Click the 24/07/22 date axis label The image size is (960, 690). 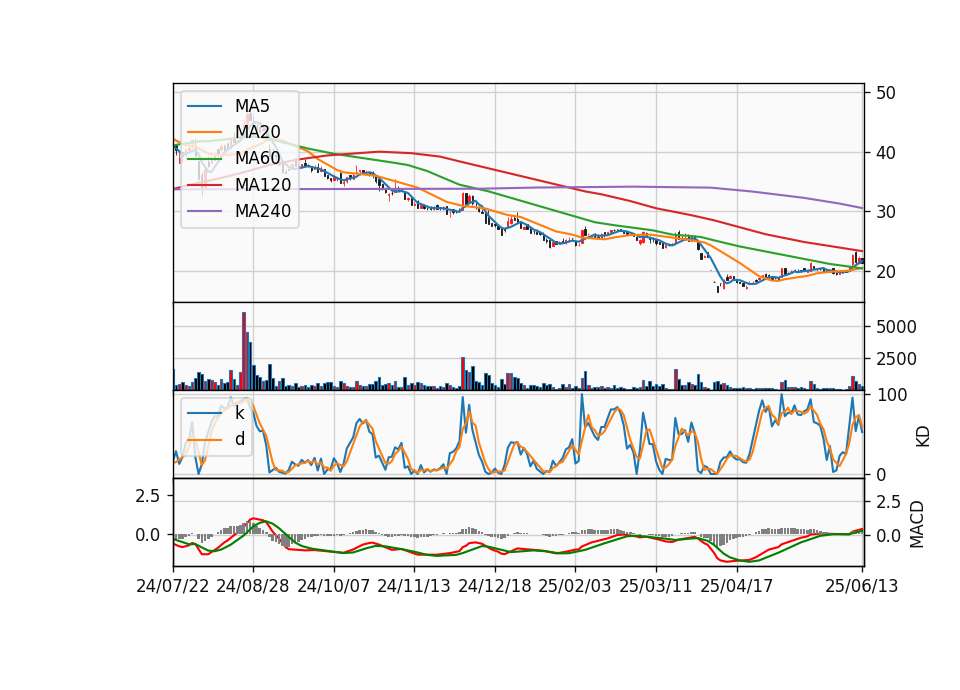tap(173, 586)
